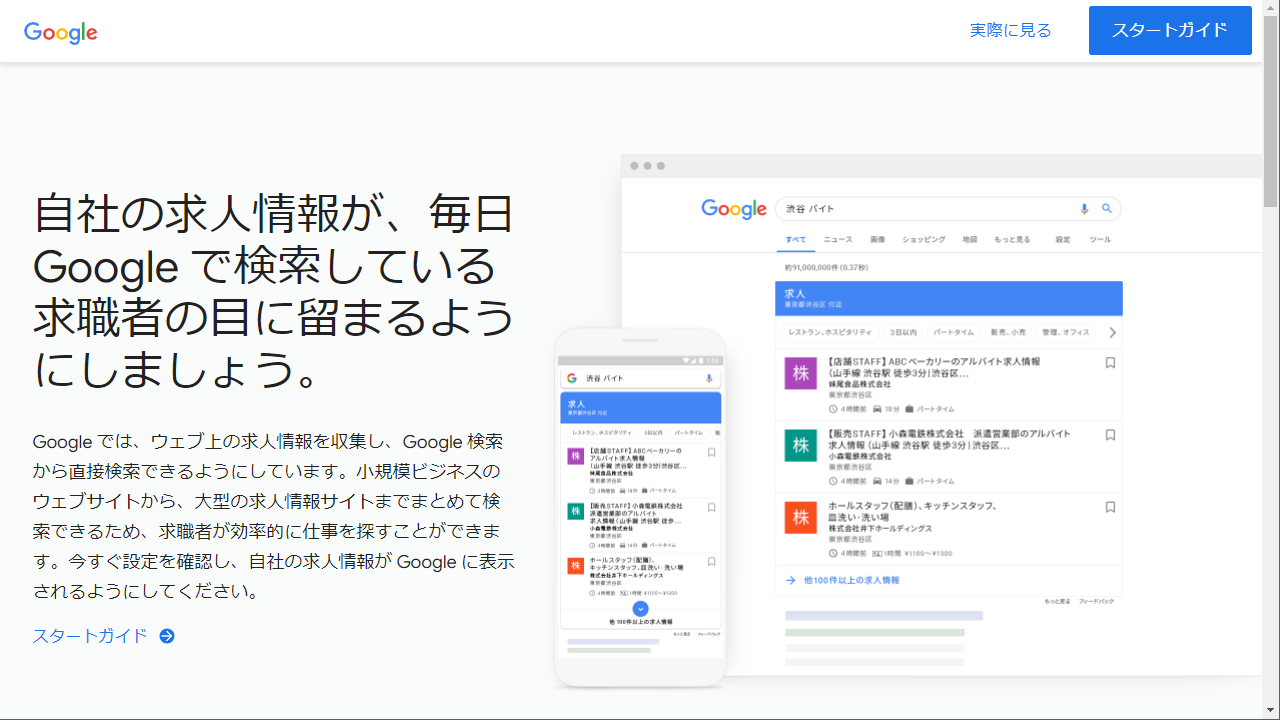Click the blue スタートガイド button in the header
The height and width of the screenshot is (720, 1280).
pos(1170,30)
